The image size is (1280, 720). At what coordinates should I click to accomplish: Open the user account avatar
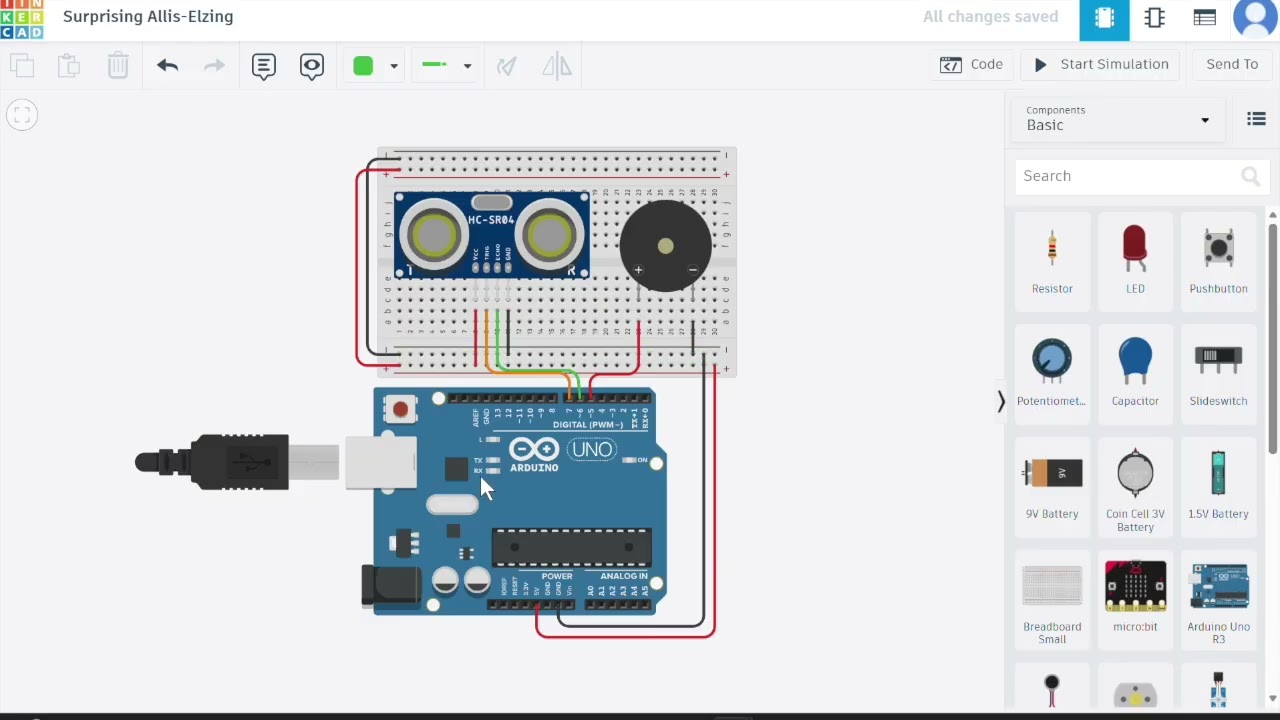coord(1256,17)
